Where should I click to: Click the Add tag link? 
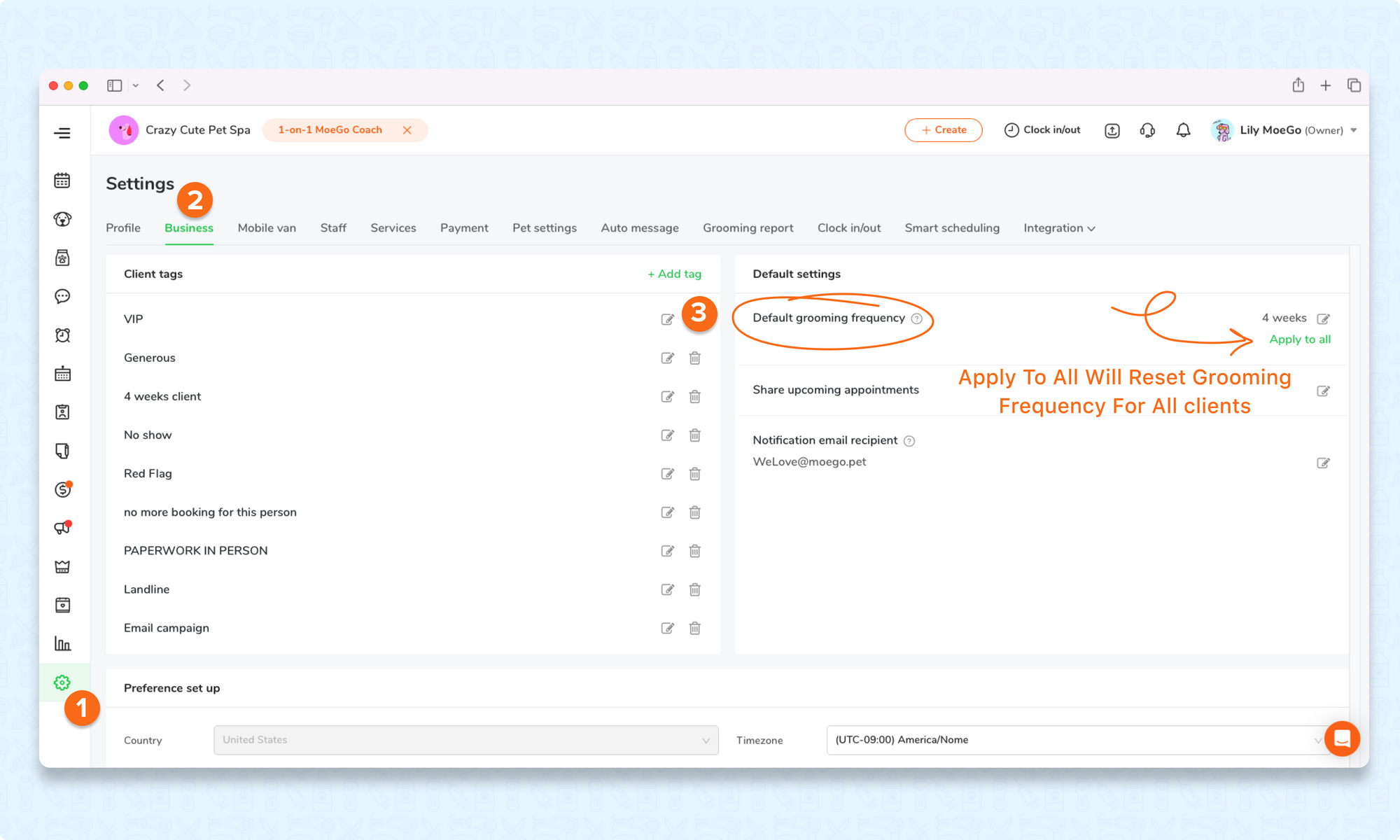tap(674, 274)
